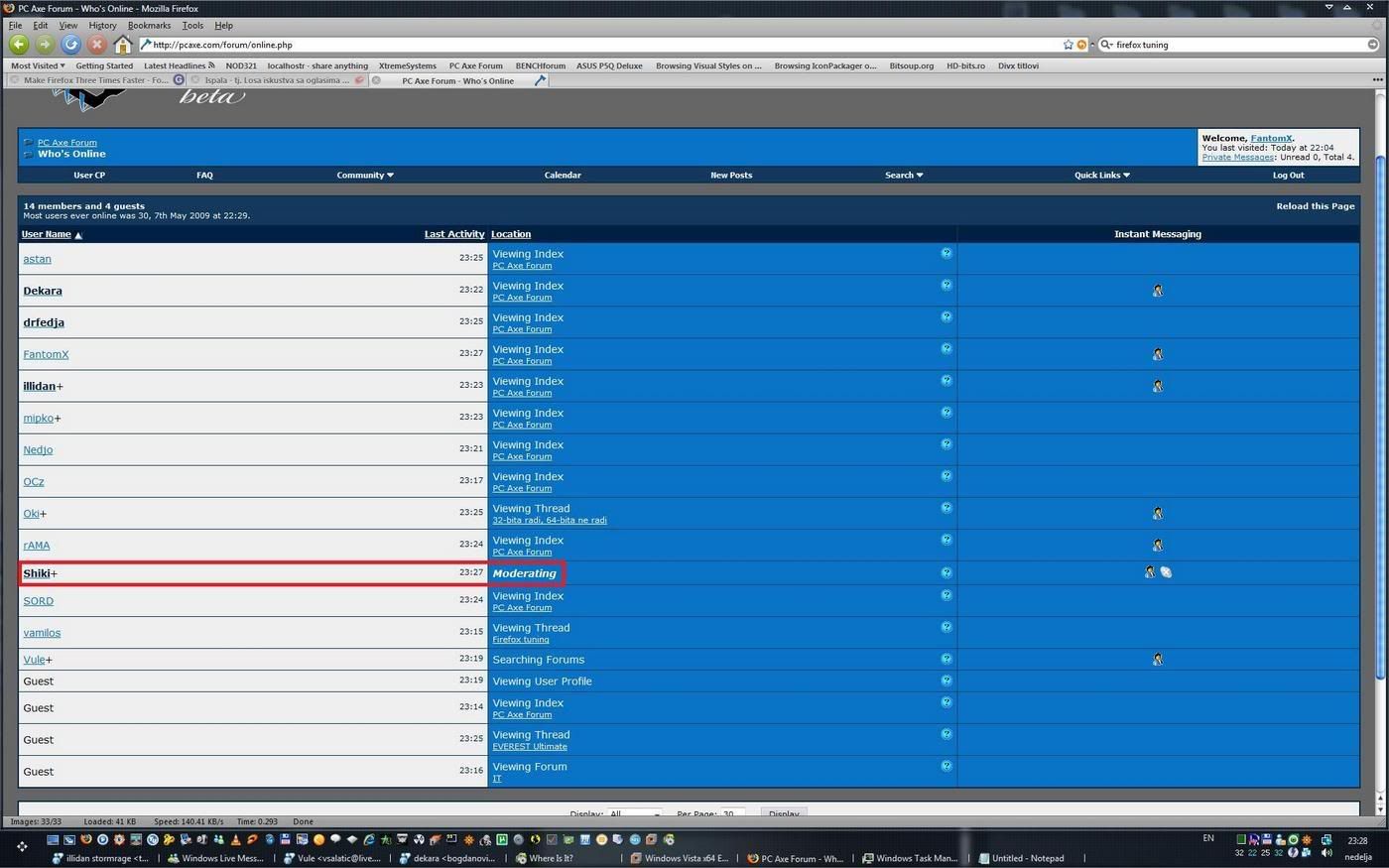Viewport: 1389px width, 868px height.
Task: Click the help icon in the Viewing User Profile row
Action: [x=947, y=681]
